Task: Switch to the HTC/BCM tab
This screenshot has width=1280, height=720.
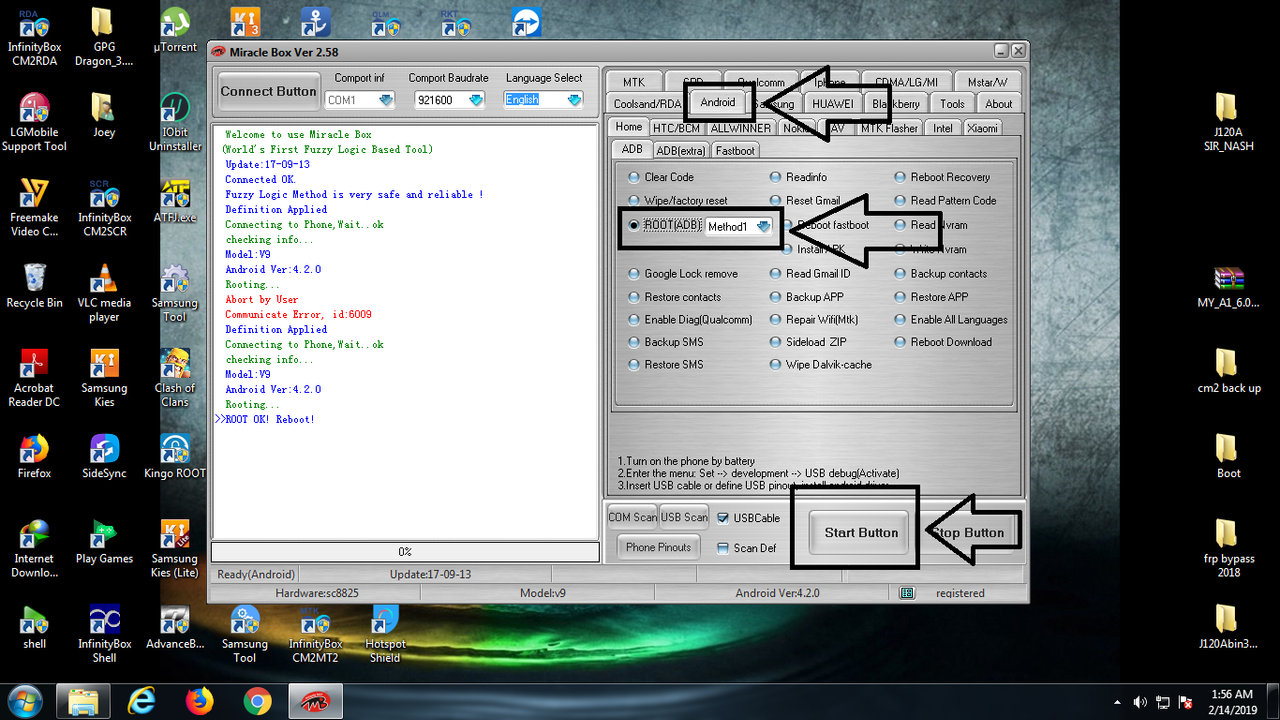Action: pyautogui.click(x=676, y=128)
